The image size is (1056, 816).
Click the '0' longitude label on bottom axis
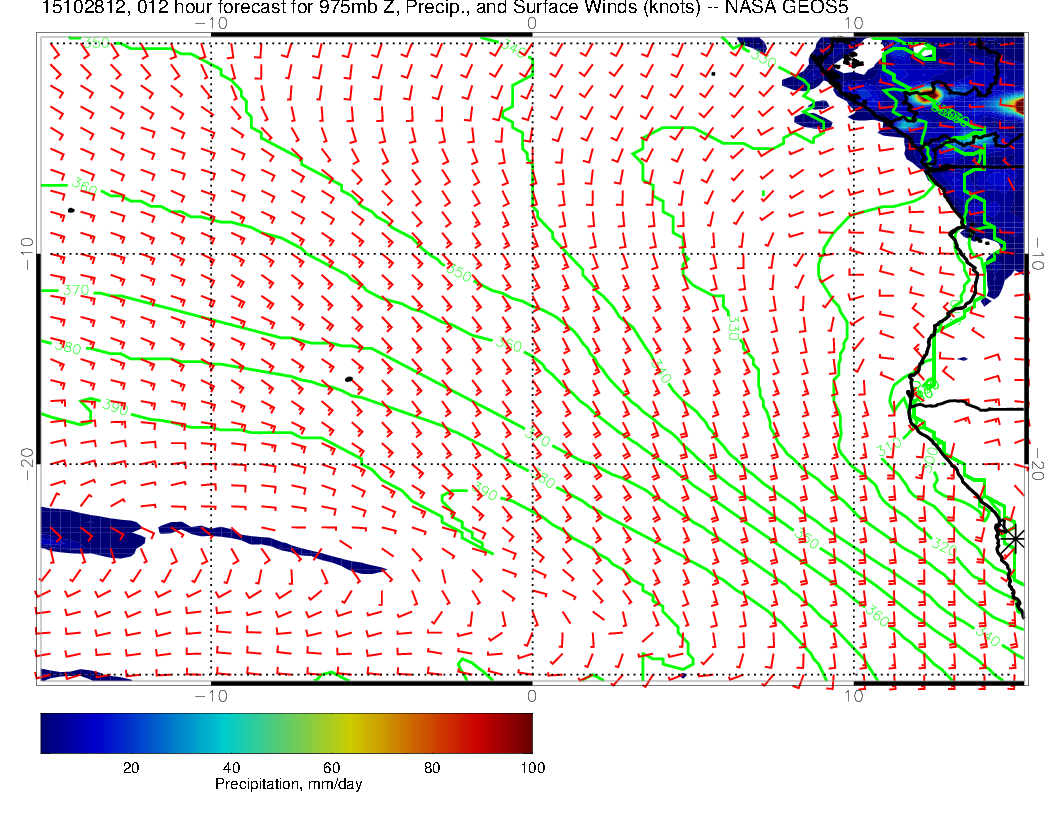pos(532,695)
